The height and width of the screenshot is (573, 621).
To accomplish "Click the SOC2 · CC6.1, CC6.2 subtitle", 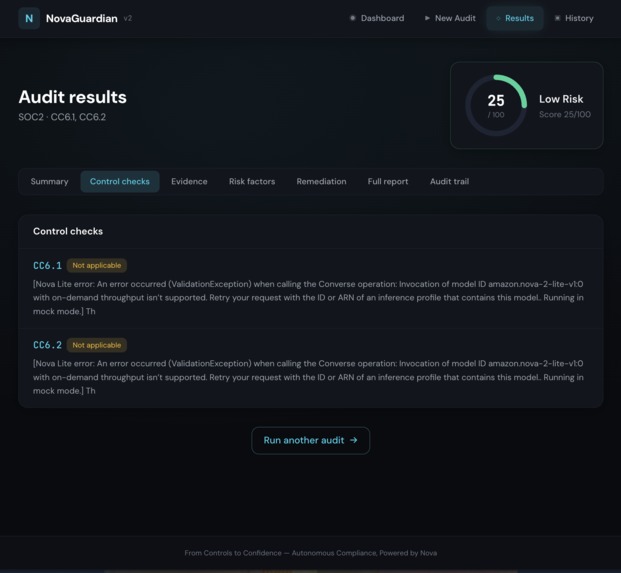I will coord(62,117).
